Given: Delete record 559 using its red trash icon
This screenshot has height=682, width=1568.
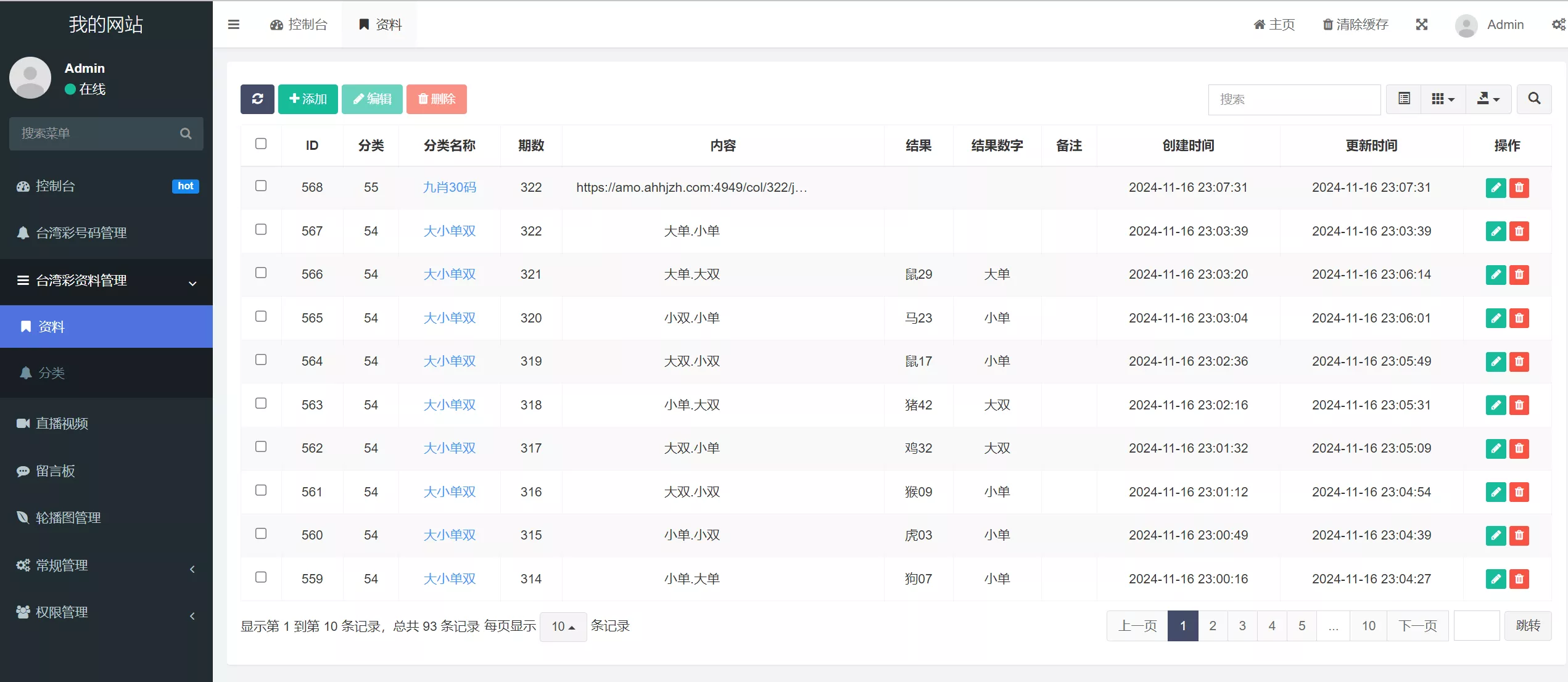Looking at the screenshot, I should (x=1520, y=579).
